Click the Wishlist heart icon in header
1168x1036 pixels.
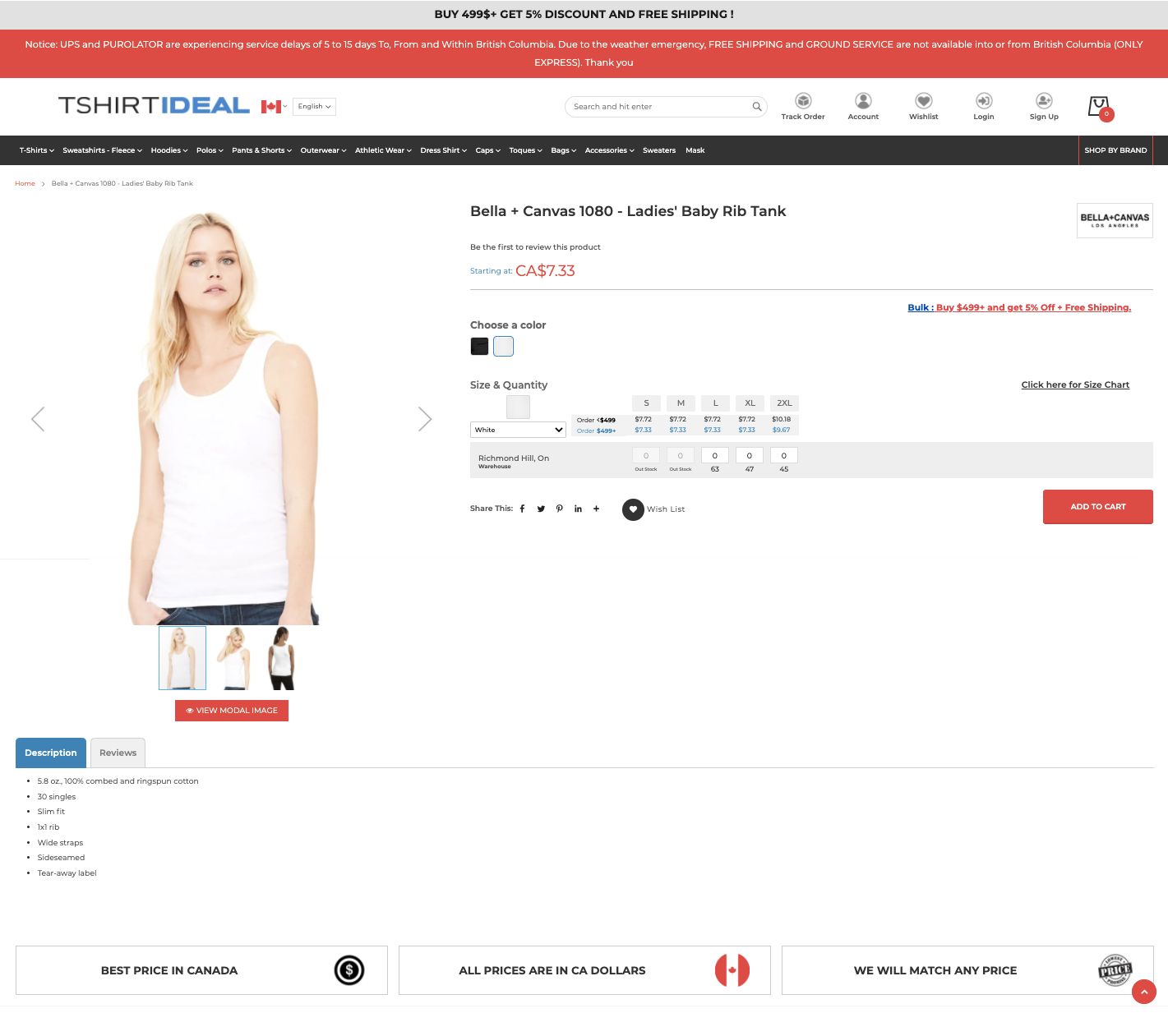[x=924, y=101]
